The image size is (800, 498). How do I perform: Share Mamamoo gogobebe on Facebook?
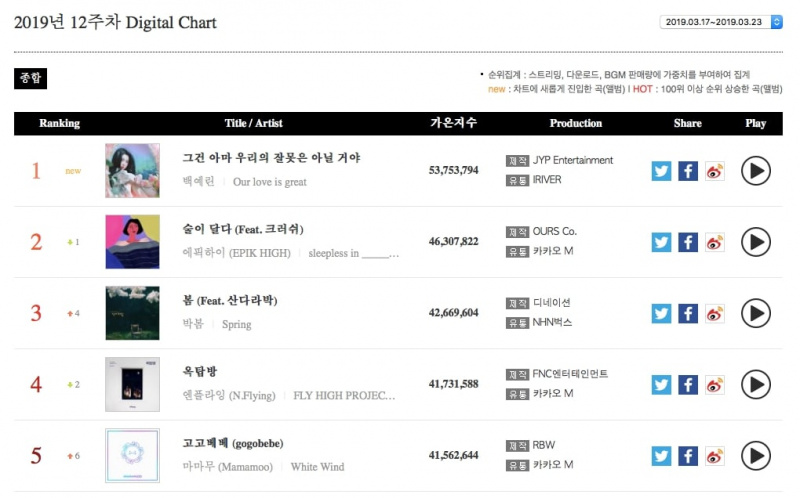pyautogui.click(x=688, y=456)
